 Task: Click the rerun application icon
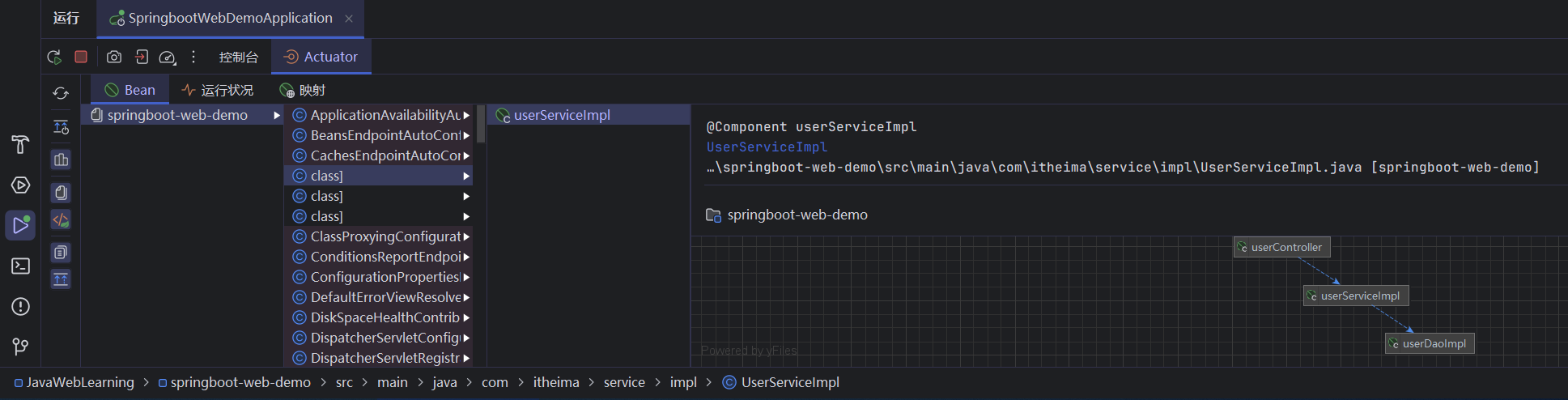tap(54, 57)
